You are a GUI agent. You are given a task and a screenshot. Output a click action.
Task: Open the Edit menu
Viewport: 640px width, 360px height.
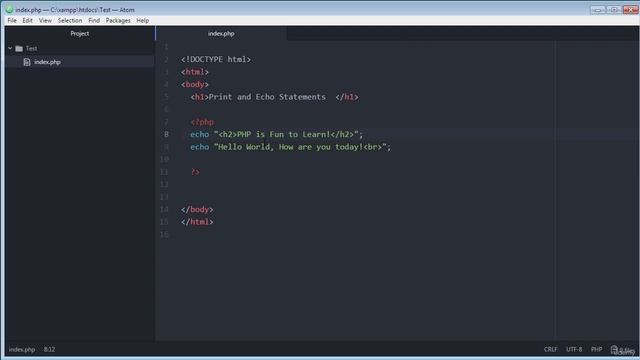[27, 20]
